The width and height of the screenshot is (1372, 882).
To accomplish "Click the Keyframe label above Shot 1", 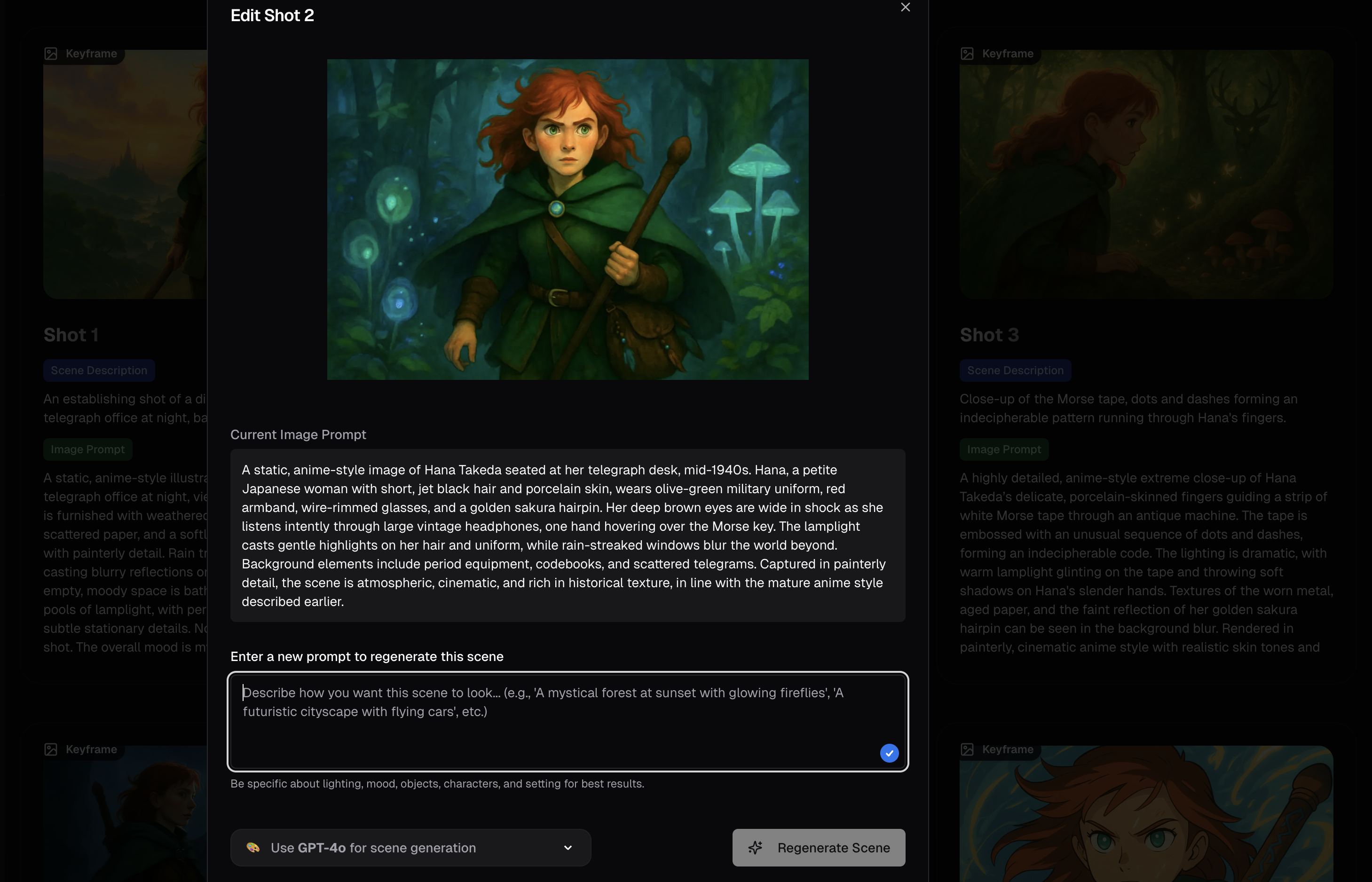I will coord(91,53).
